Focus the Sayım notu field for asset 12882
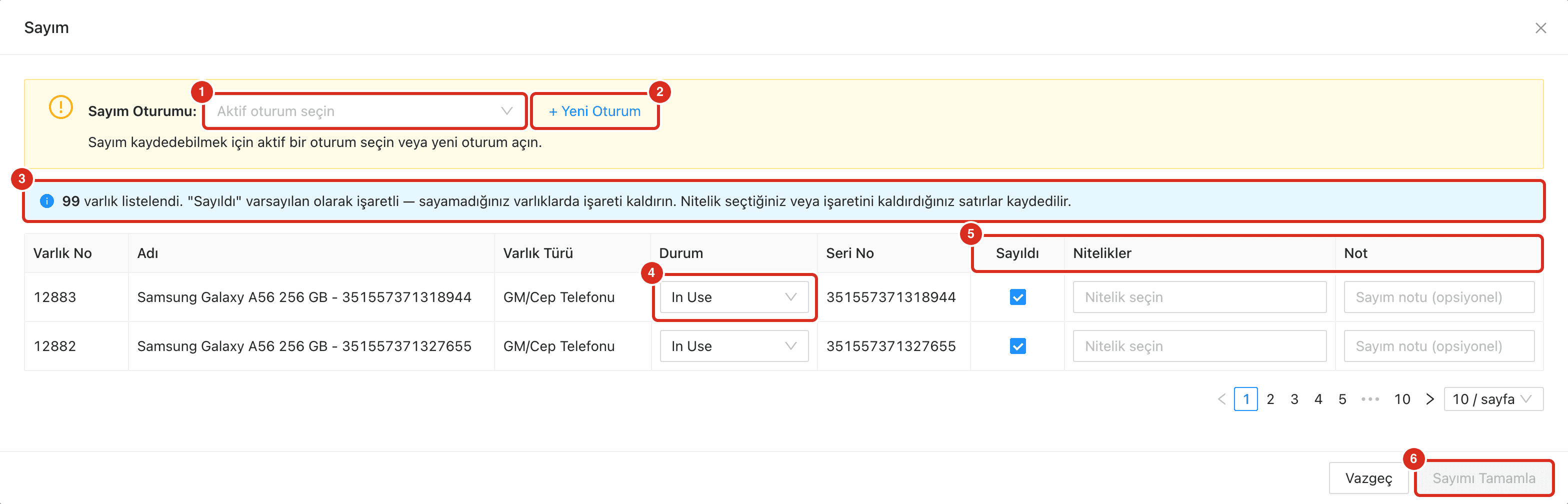 (x=1439, y=345)
